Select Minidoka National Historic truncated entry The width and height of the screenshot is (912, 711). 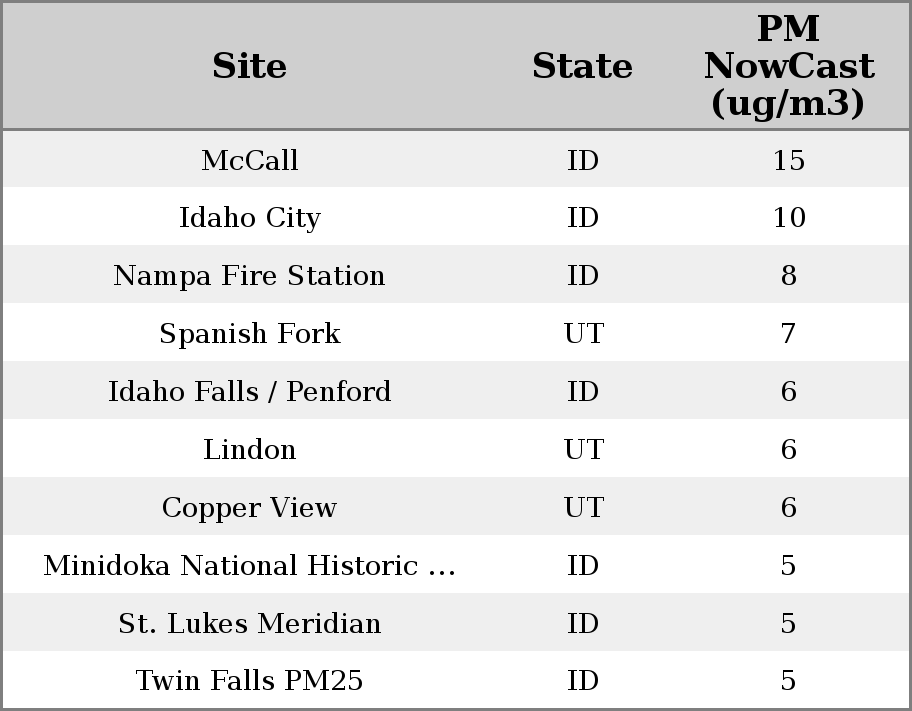tap(249, 566)
